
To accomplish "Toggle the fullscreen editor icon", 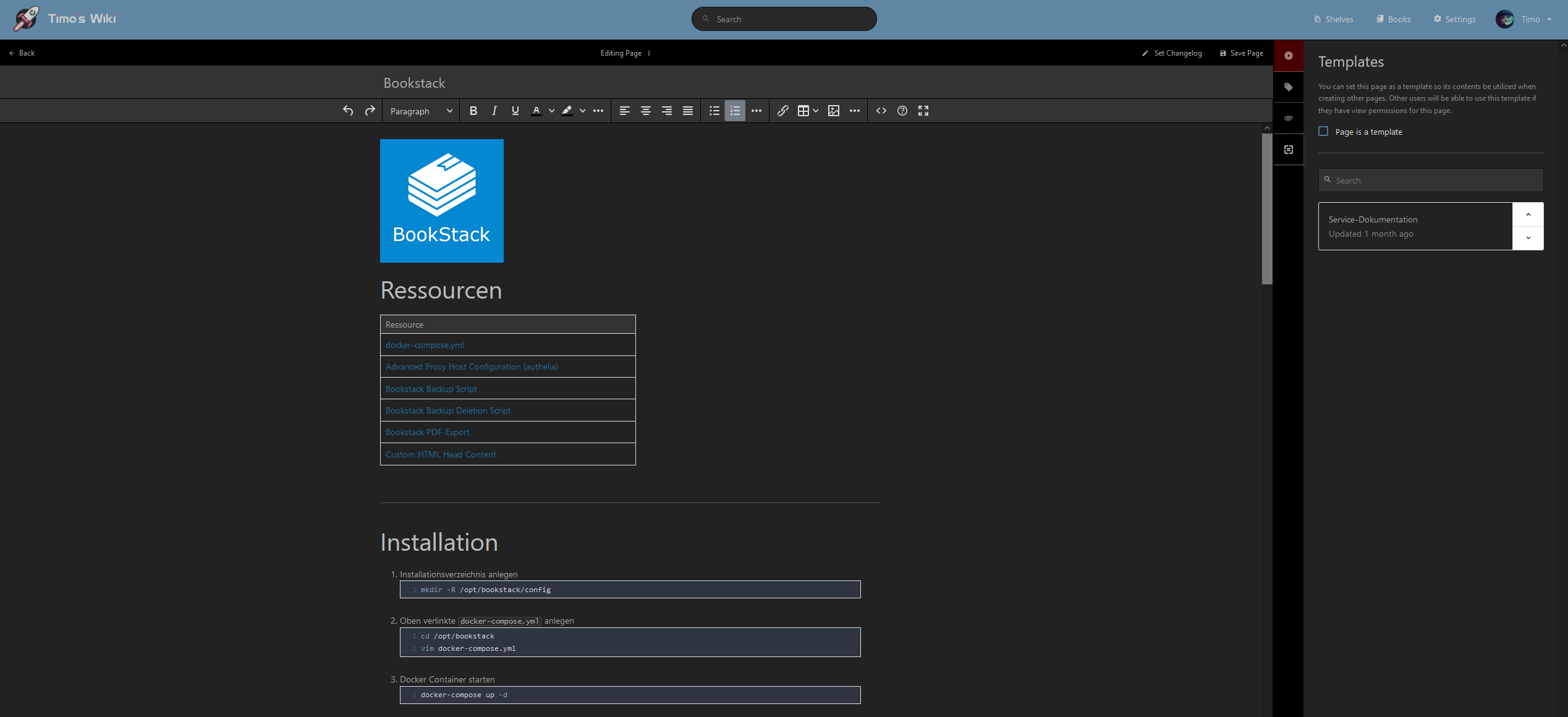I will click(923, 111).
